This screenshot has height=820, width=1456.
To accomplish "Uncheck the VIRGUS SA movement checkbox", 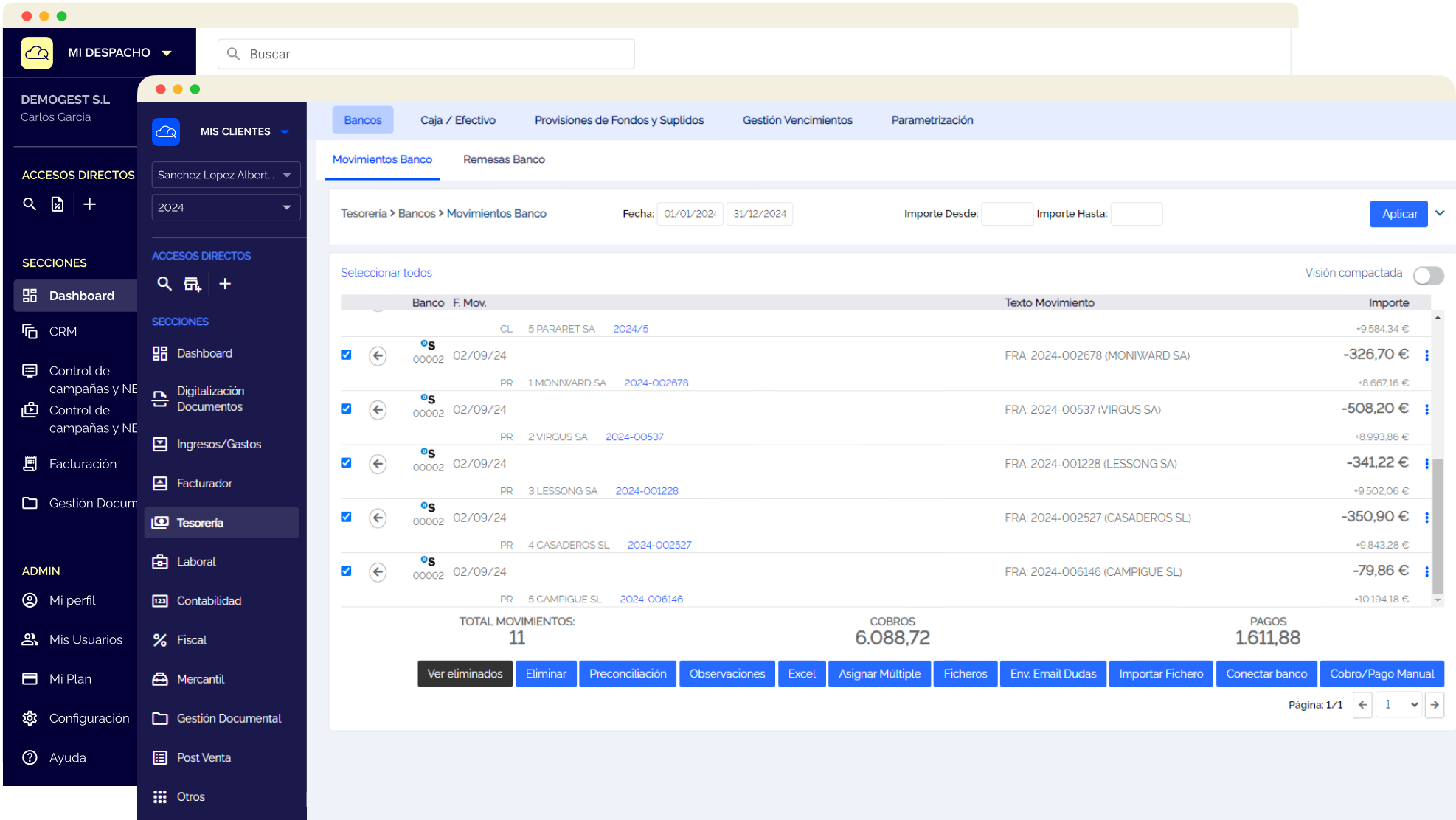I will tap(346, 409).
